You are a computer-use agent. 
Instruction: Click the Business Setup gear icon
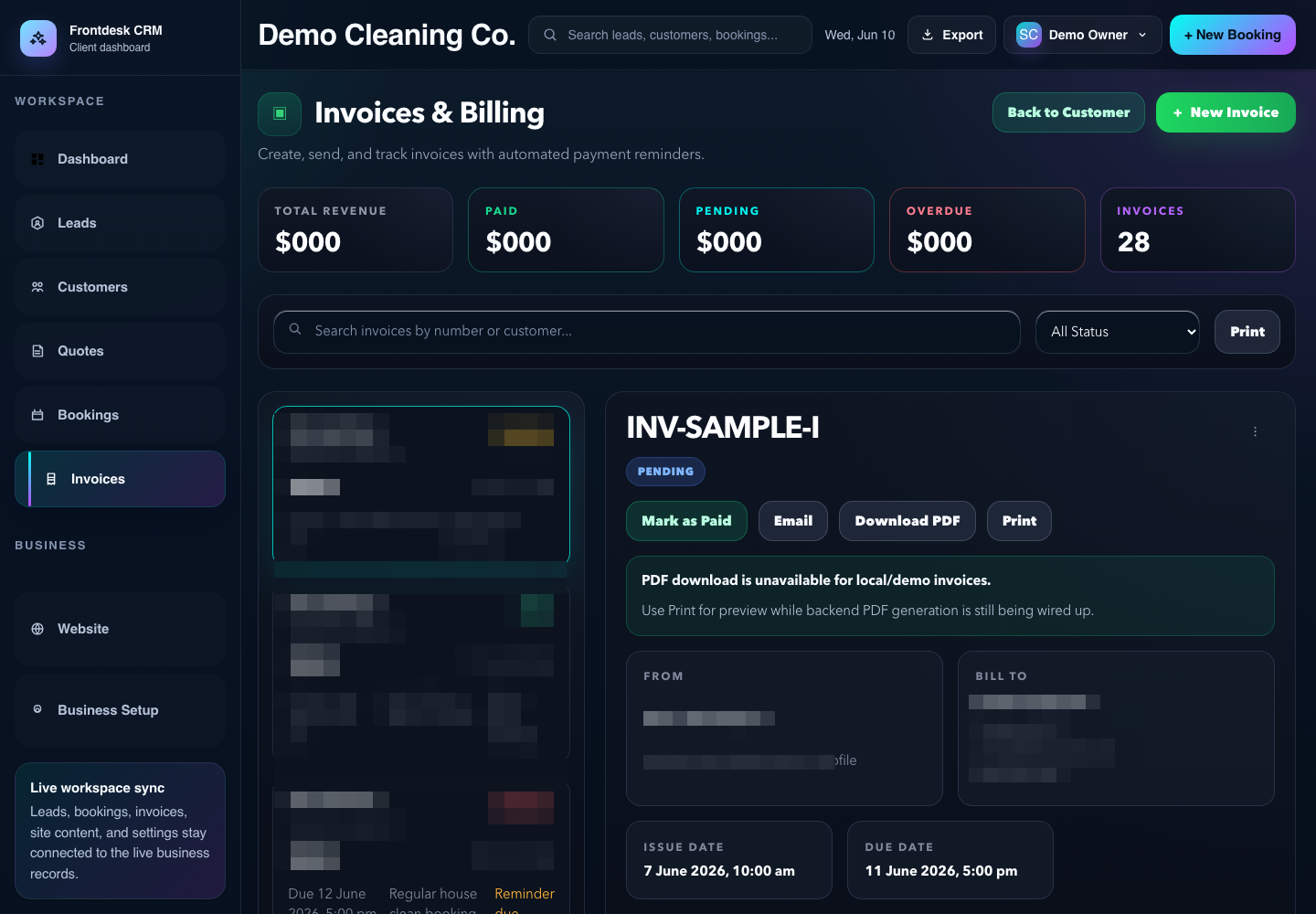pyautogui.click(x=37, y=709)
